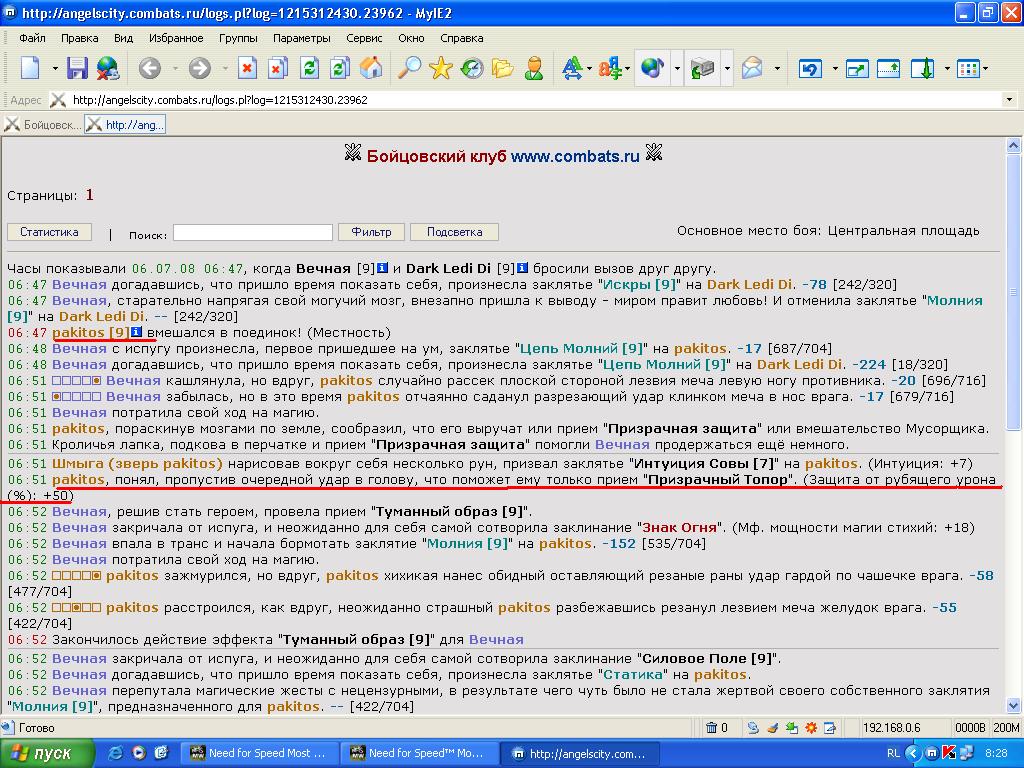Open the www.combats.ru header link

pos(575,156)
